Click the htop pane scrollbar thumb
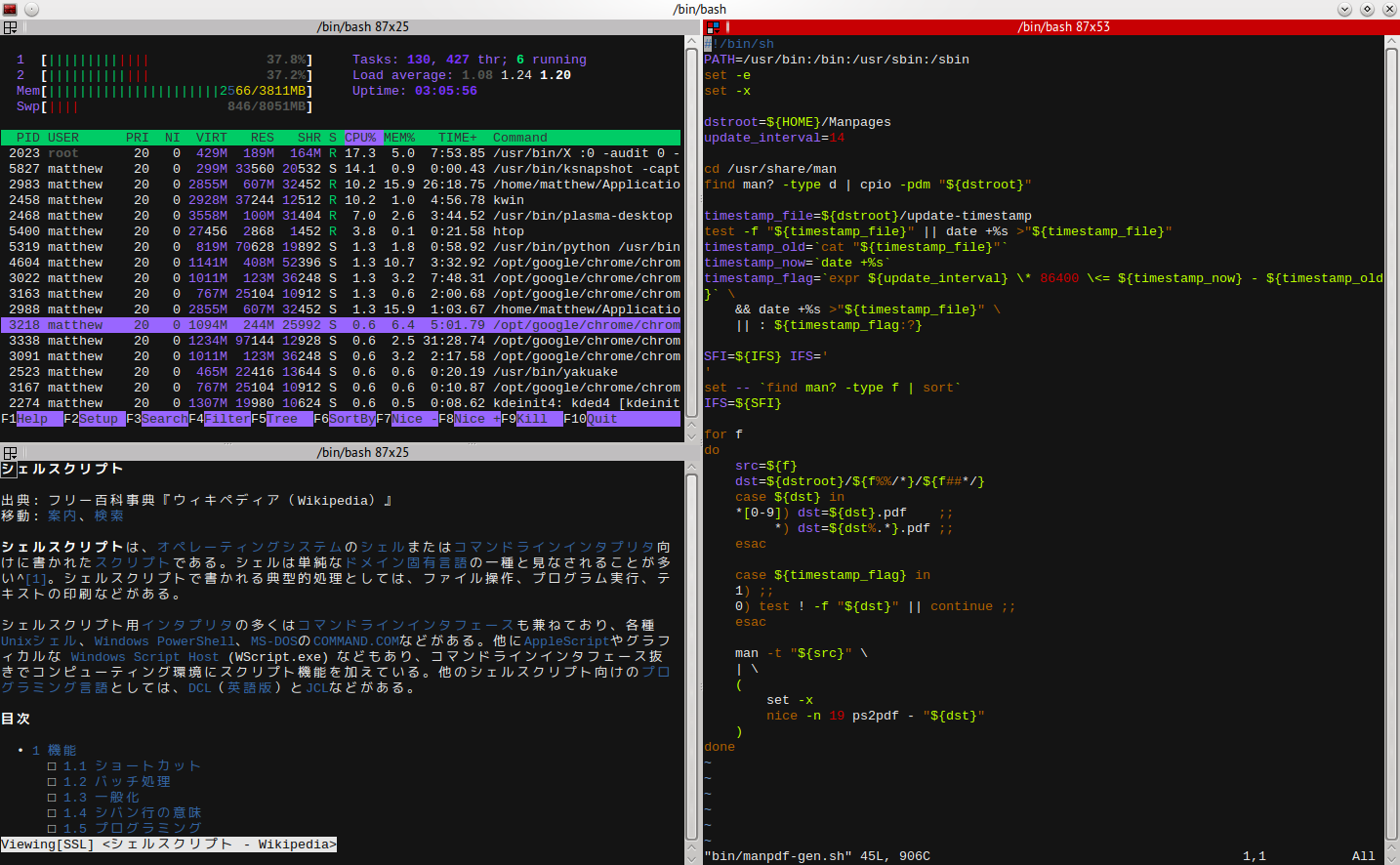 [x=691, y=232]
